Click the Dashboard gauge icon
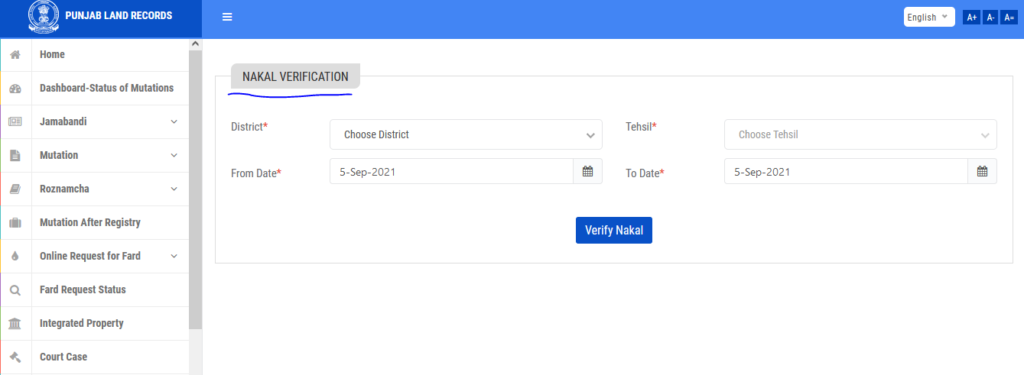 [16, 89]
